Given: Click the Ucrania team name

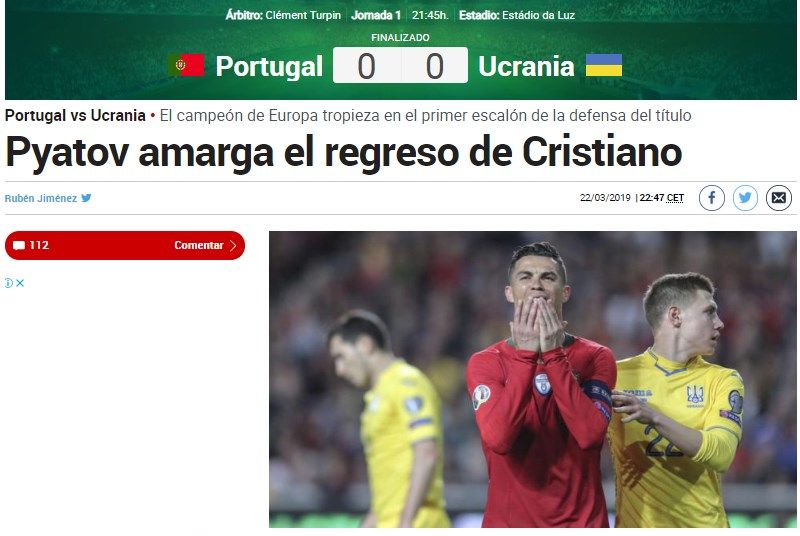Looking at the screenshot, I should (x=527, y=66).
